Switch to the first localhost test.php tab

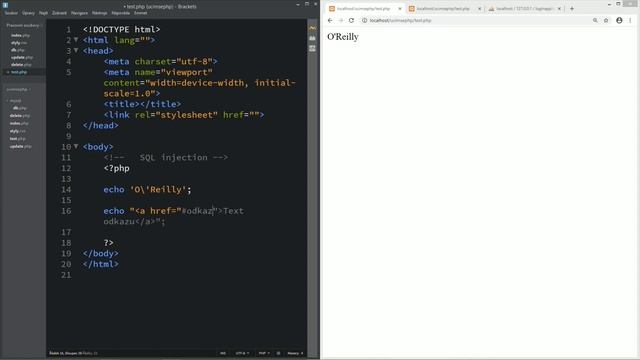(x=363, y=9)
